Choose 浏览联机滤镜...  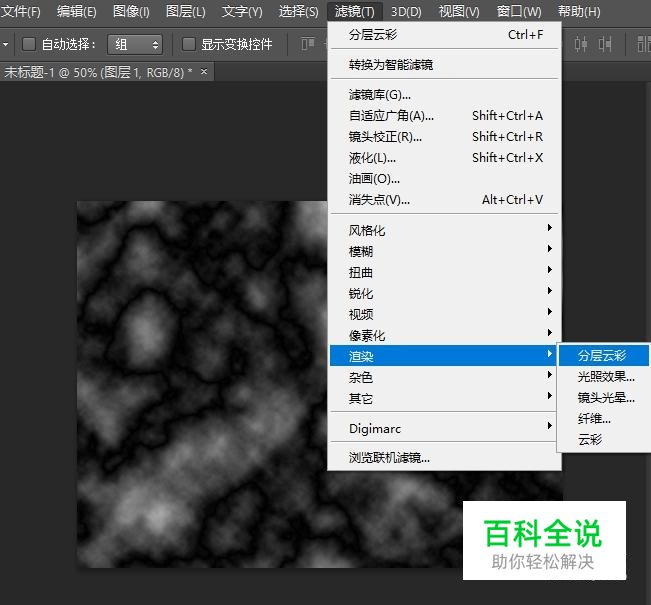(445, 458)
